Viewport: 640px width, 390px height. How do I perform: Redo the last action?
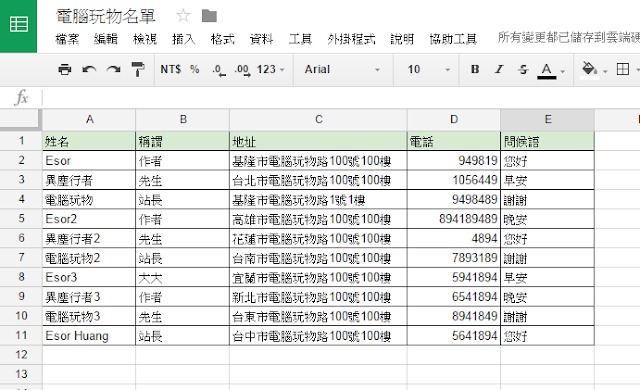[113, 69]
